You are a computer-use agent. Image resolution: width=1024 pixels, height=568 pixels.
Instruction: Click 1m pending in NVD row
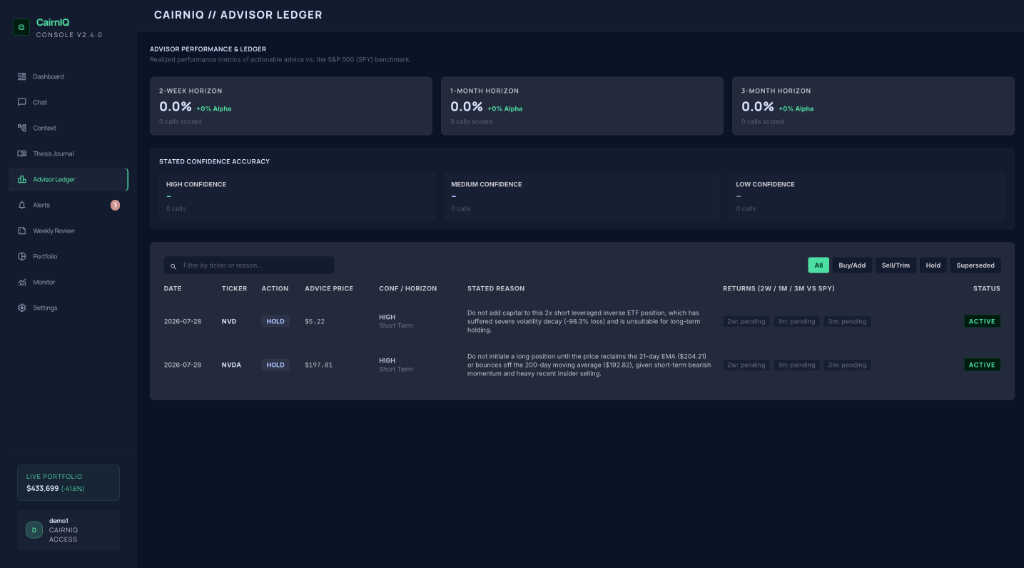pyautogui.click(x=796, y=321)
